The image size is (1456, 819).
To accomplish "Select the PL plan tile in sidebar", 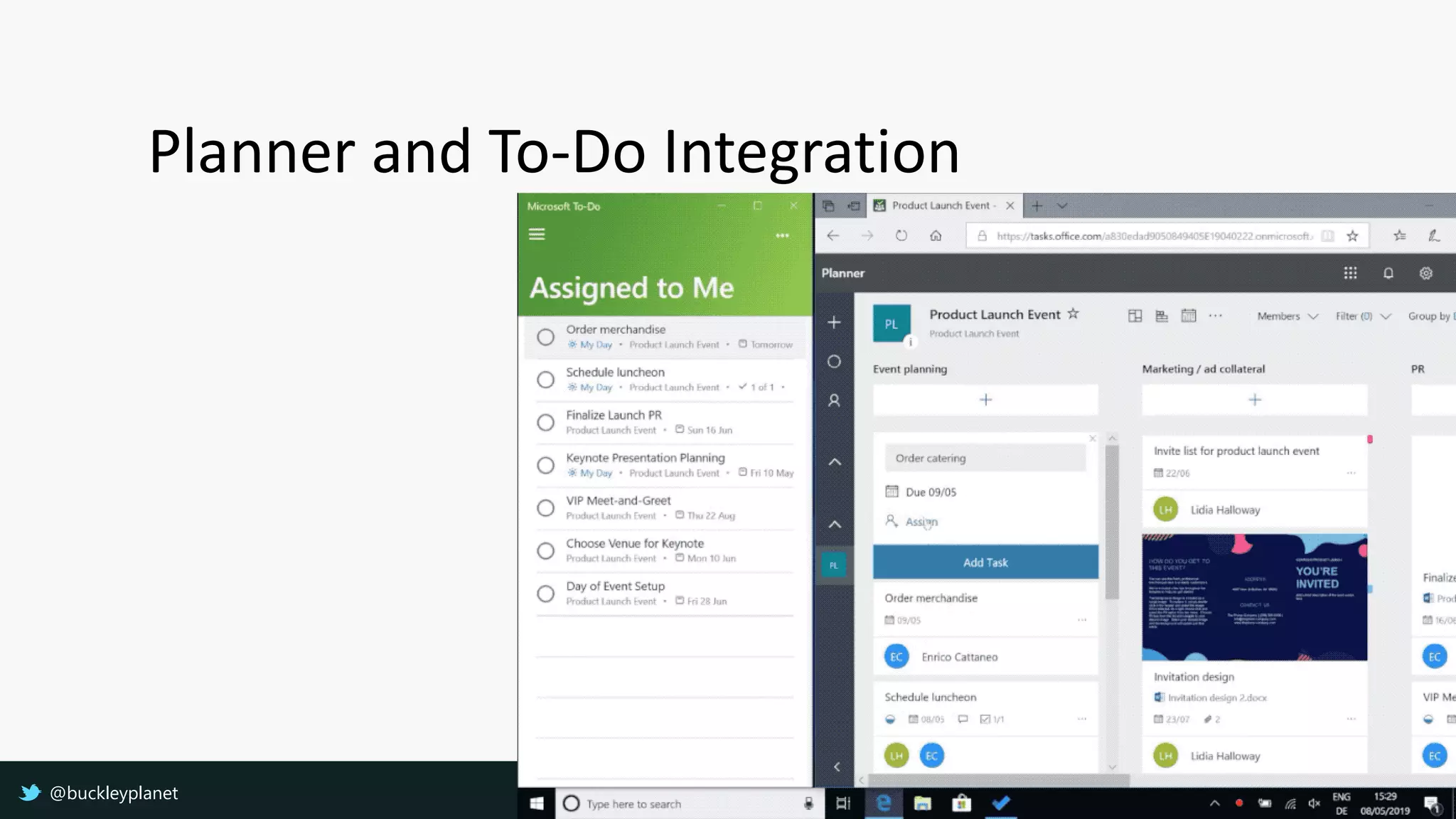I will [833, 565].
